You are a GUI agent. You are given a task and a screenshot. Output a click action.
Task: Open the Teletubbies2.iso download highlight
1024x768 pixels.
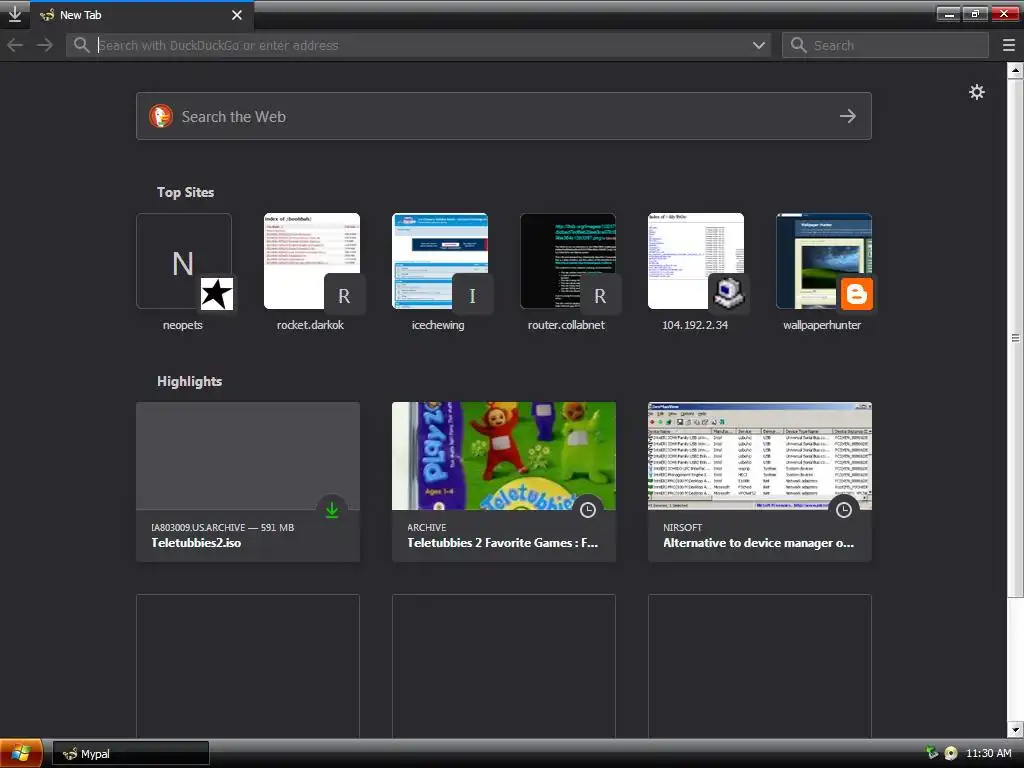[248, 481]
